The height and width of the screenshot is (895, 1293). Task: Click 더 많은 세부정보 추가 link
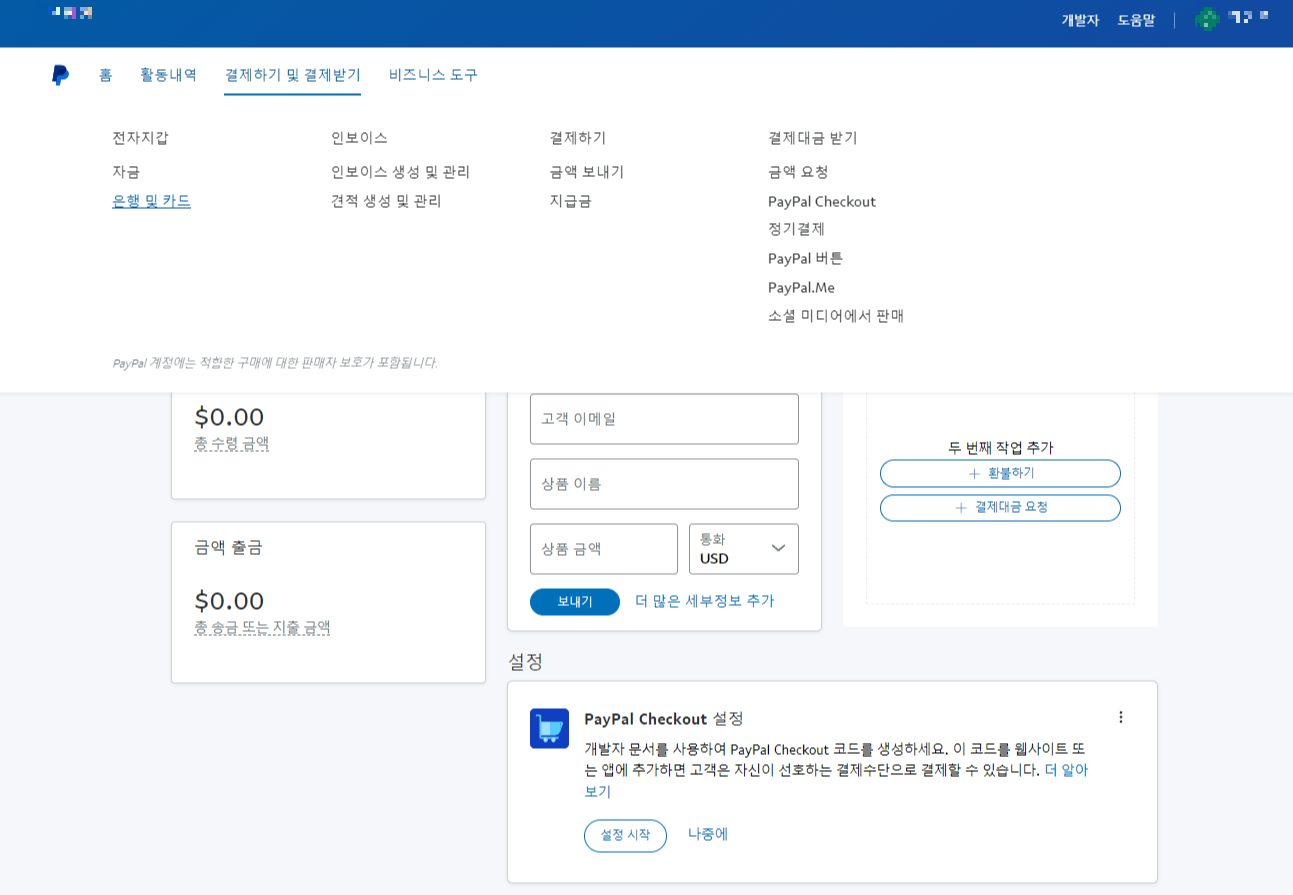(704, 601)
